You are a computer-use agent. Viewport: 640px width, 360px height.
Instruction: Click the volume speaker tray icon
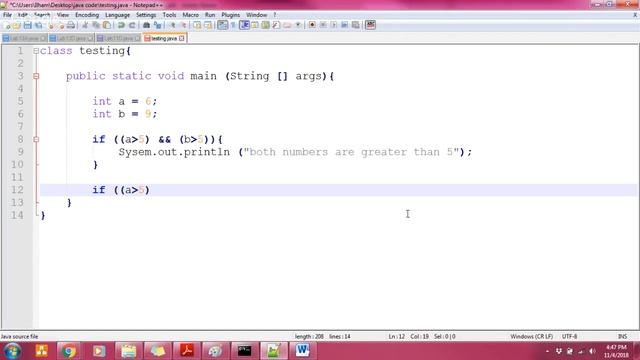click(x=592, y=351)
